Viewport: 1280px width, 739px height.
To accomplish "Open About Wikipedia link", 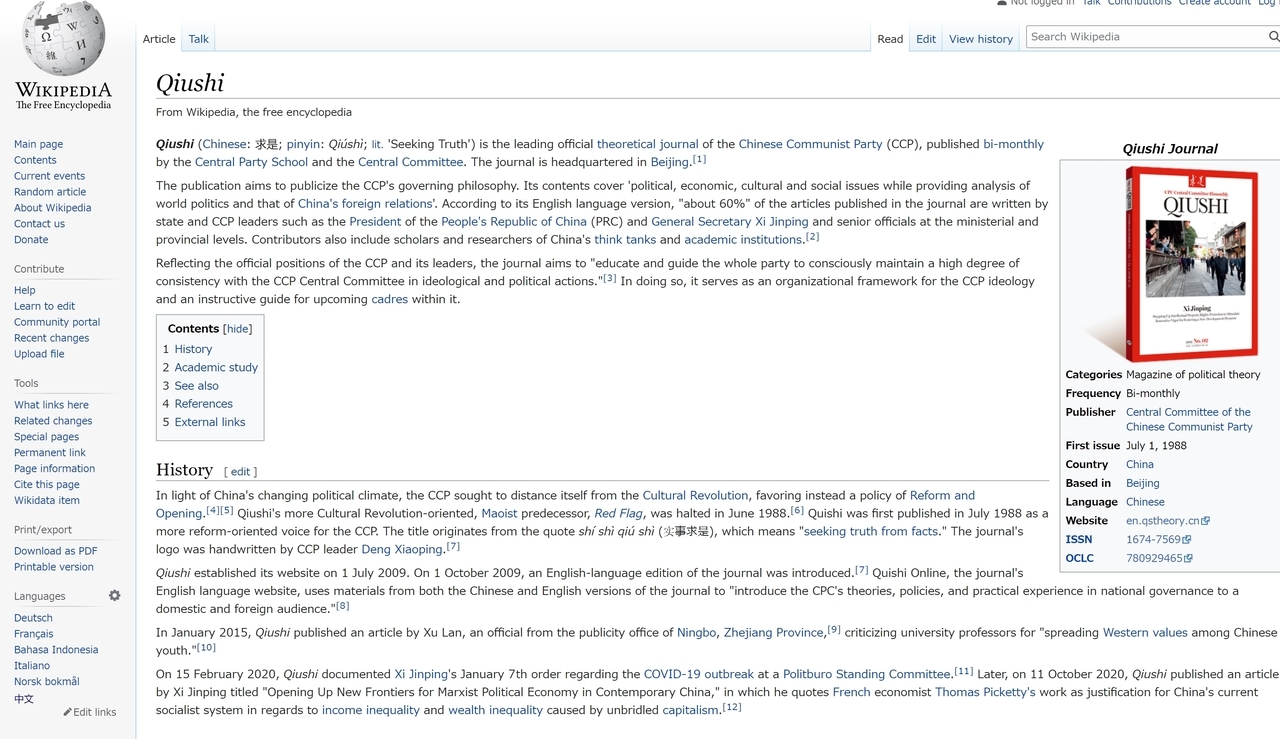I will [52, 208].
